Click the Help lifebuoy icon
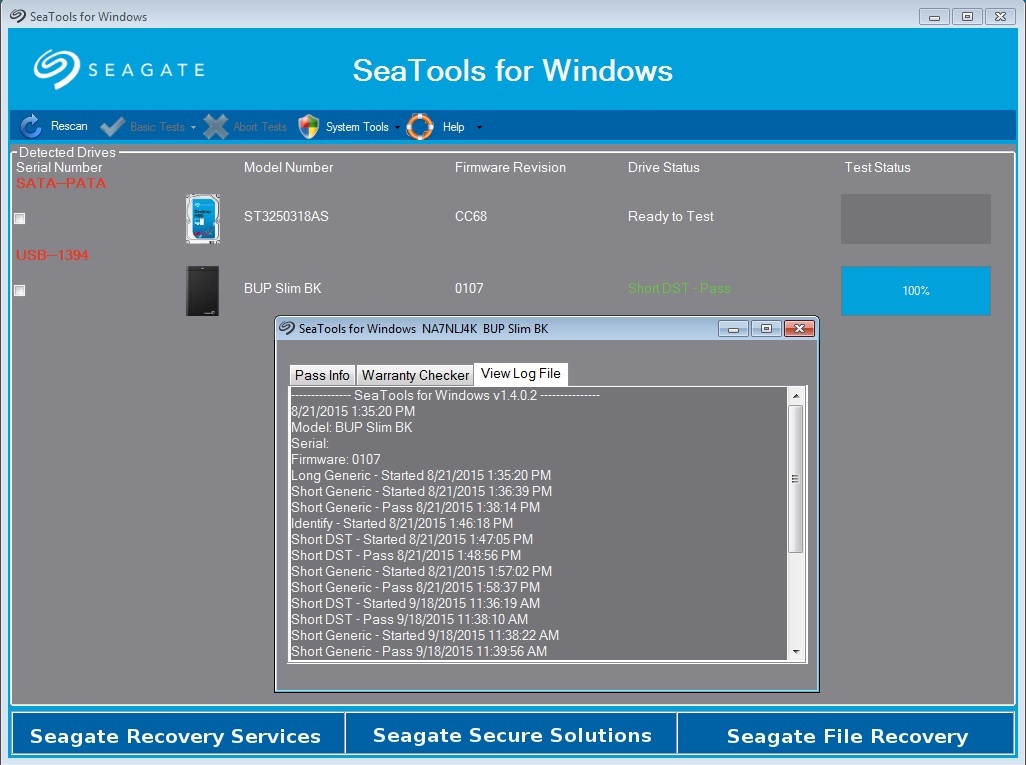 coord(420,126)
